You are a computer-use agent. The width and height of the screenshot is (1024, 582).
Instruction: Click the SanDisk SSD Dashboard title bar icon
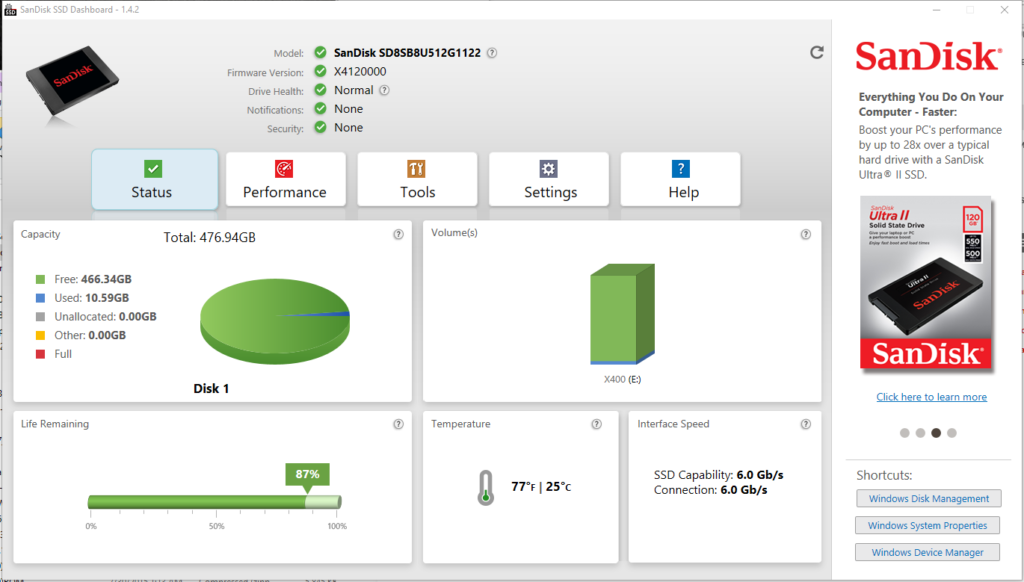(10, 10)
